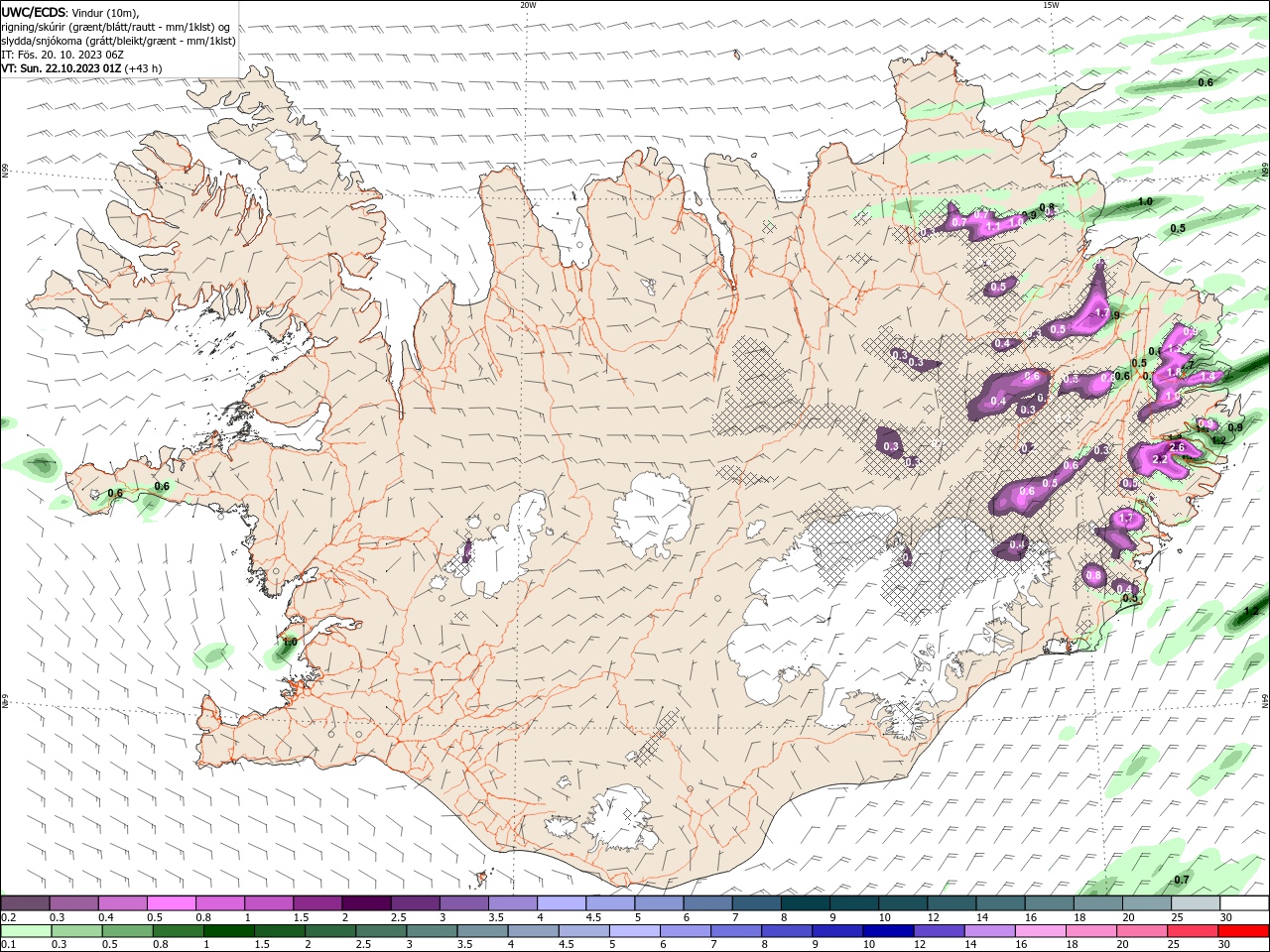Pick the dusky mauve 0.2 snow legend swatch
This screenshot has height=952, width=1270.
tap(26, 903)
